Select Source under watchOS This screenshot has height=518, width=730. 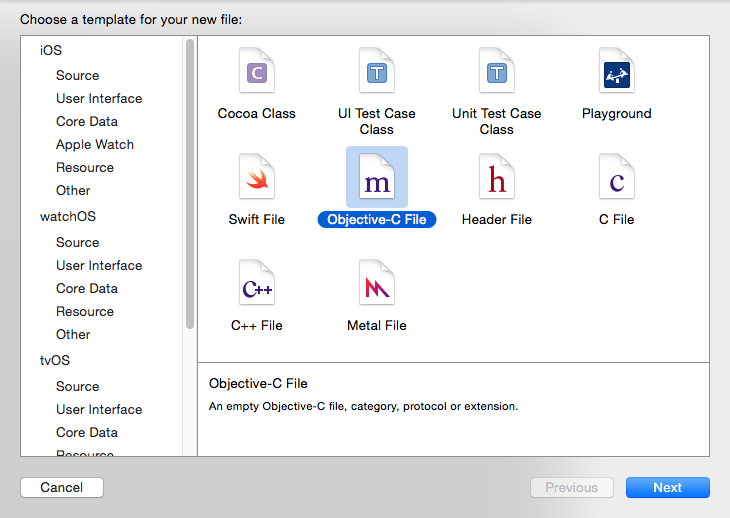coord(77,242)
